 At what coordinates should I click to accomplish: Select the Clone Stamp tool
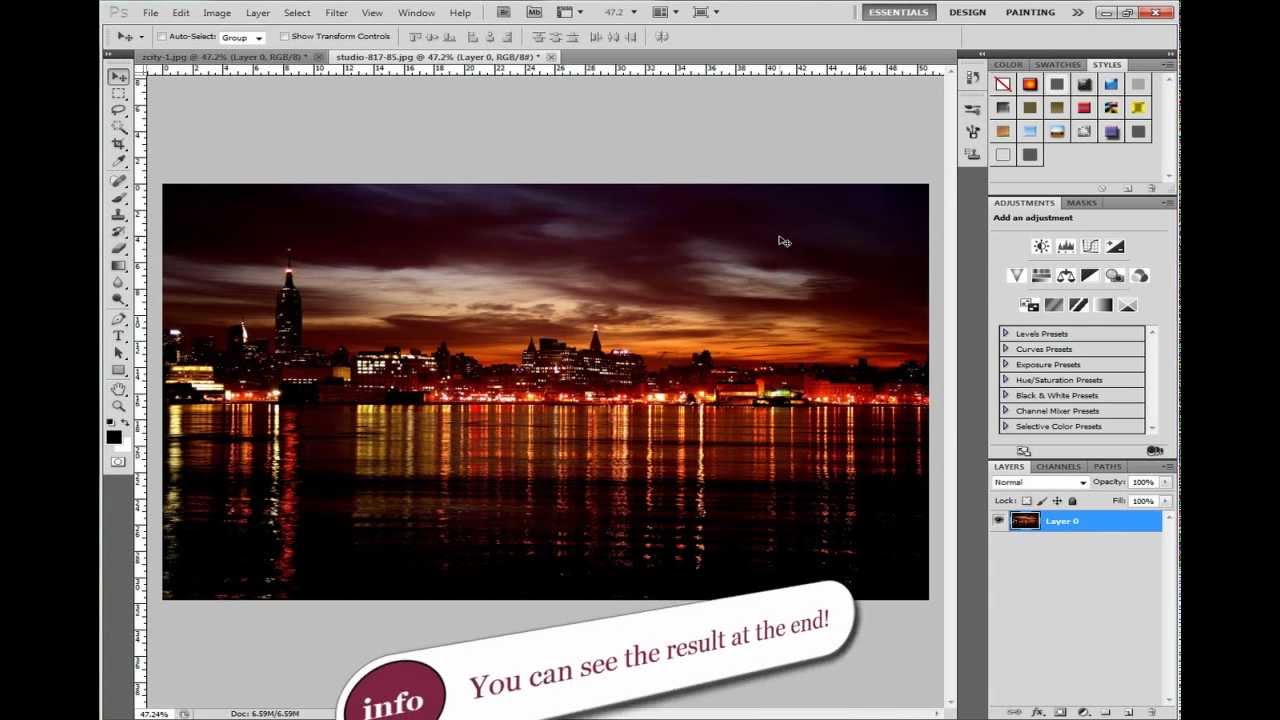point(118,215)
